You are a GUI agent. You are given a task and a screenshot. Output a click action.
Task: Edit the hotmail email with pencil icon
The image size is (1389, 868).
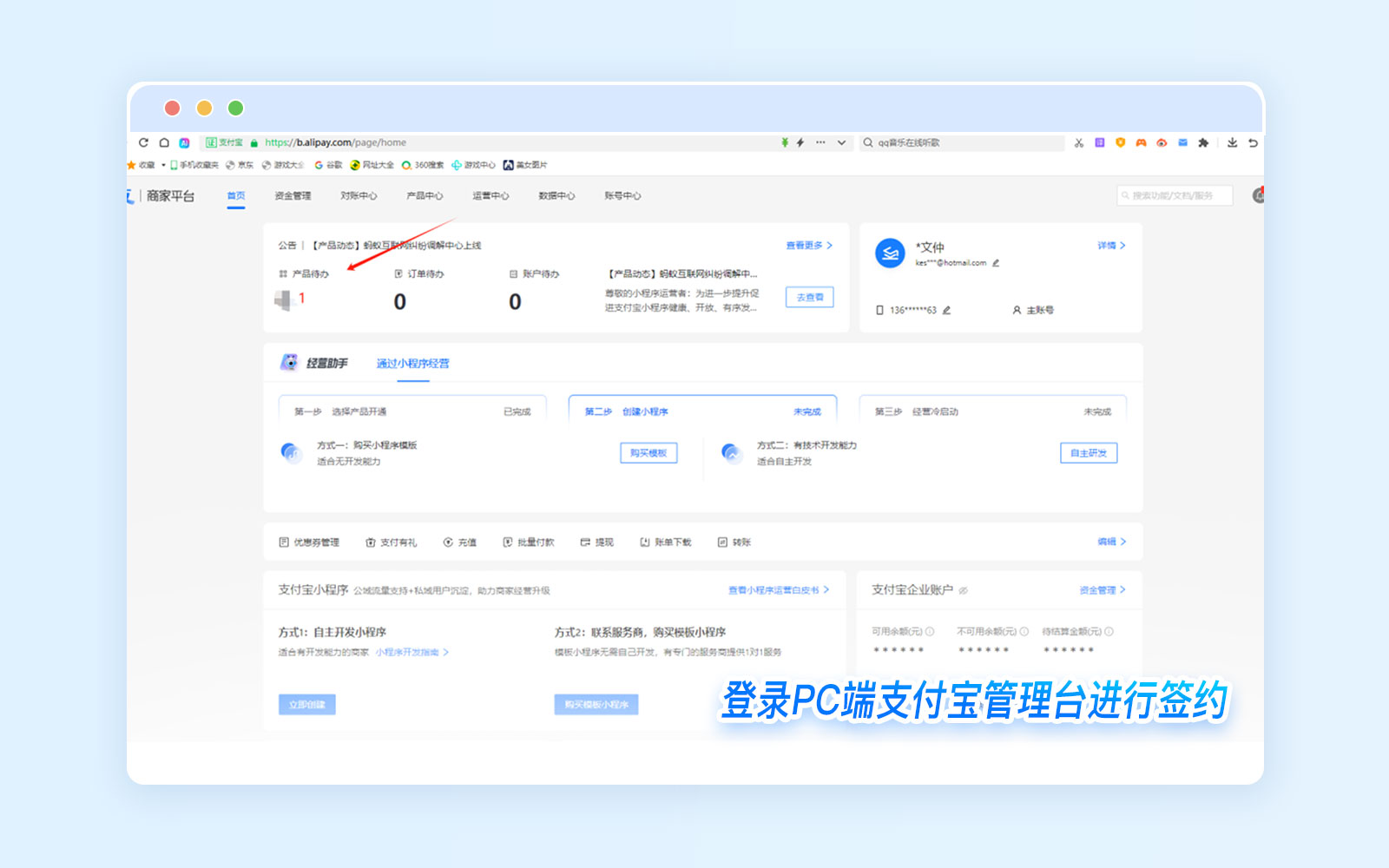(x=996, y=263)
